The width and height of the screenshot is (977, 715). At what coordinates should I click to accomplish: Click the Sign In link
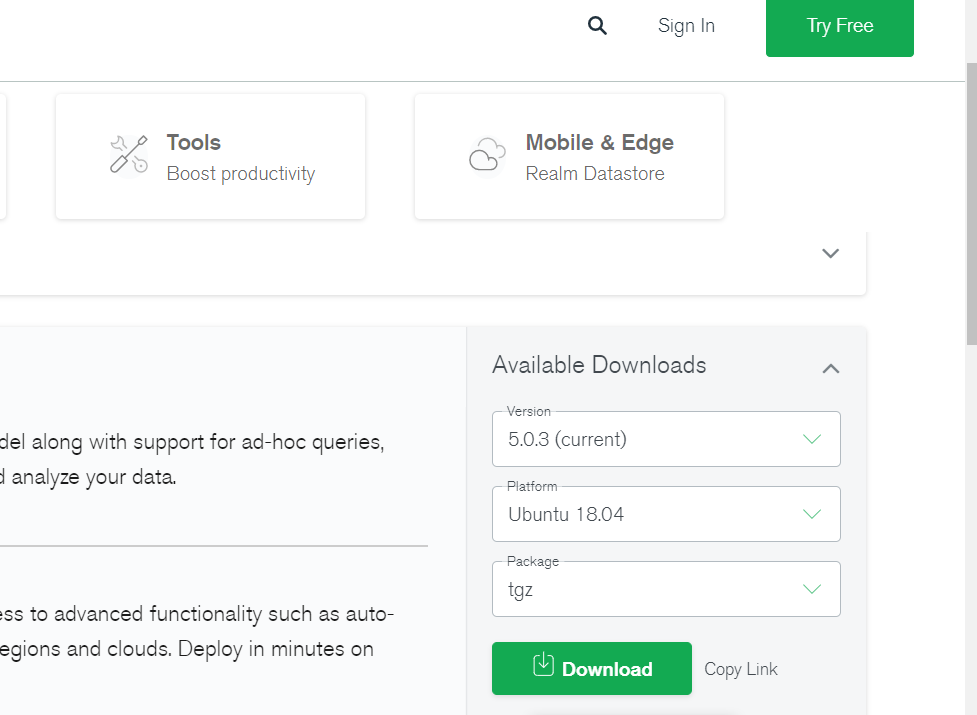pyautogui.click(x=686, y=26)
